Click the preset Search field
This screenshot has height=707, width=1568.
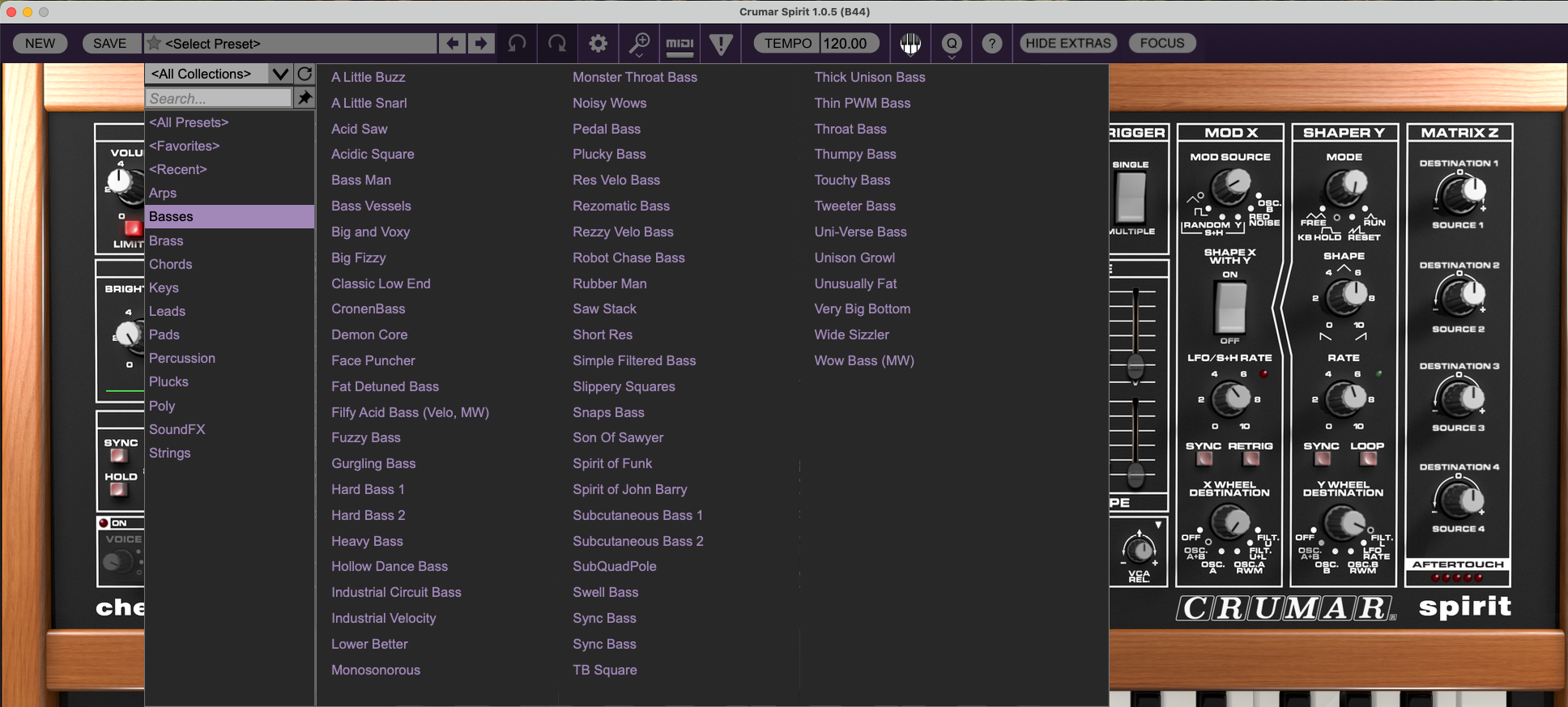coord(219,98)
